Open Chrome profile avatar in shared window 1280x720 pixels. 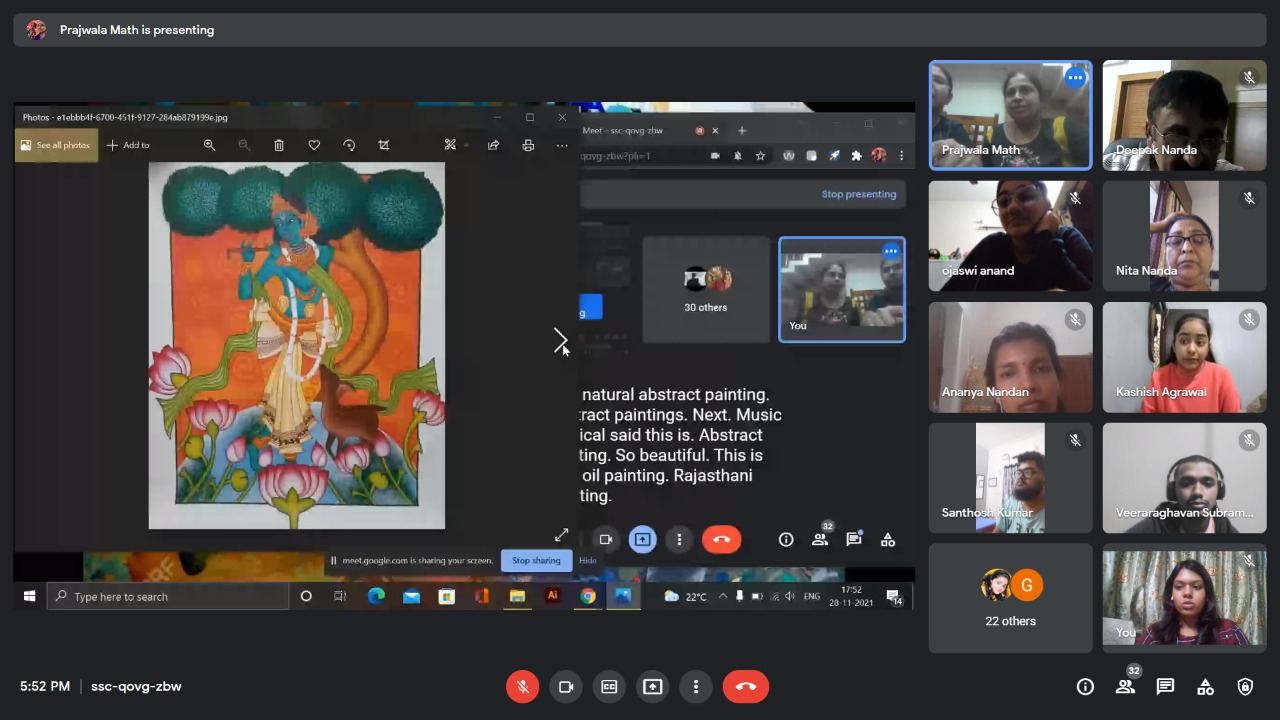coord(879,156)
